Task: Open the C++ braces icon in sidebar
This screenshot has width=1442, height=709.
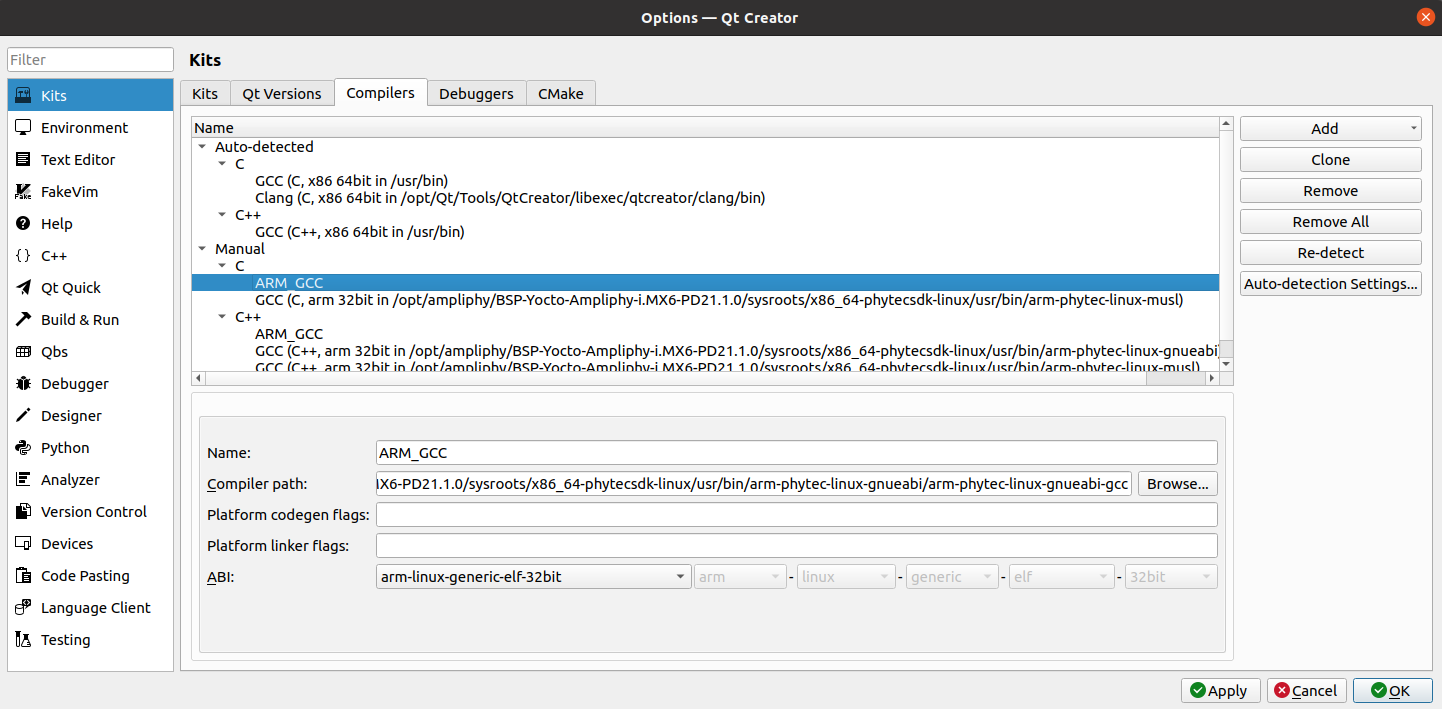Action: 23,256
